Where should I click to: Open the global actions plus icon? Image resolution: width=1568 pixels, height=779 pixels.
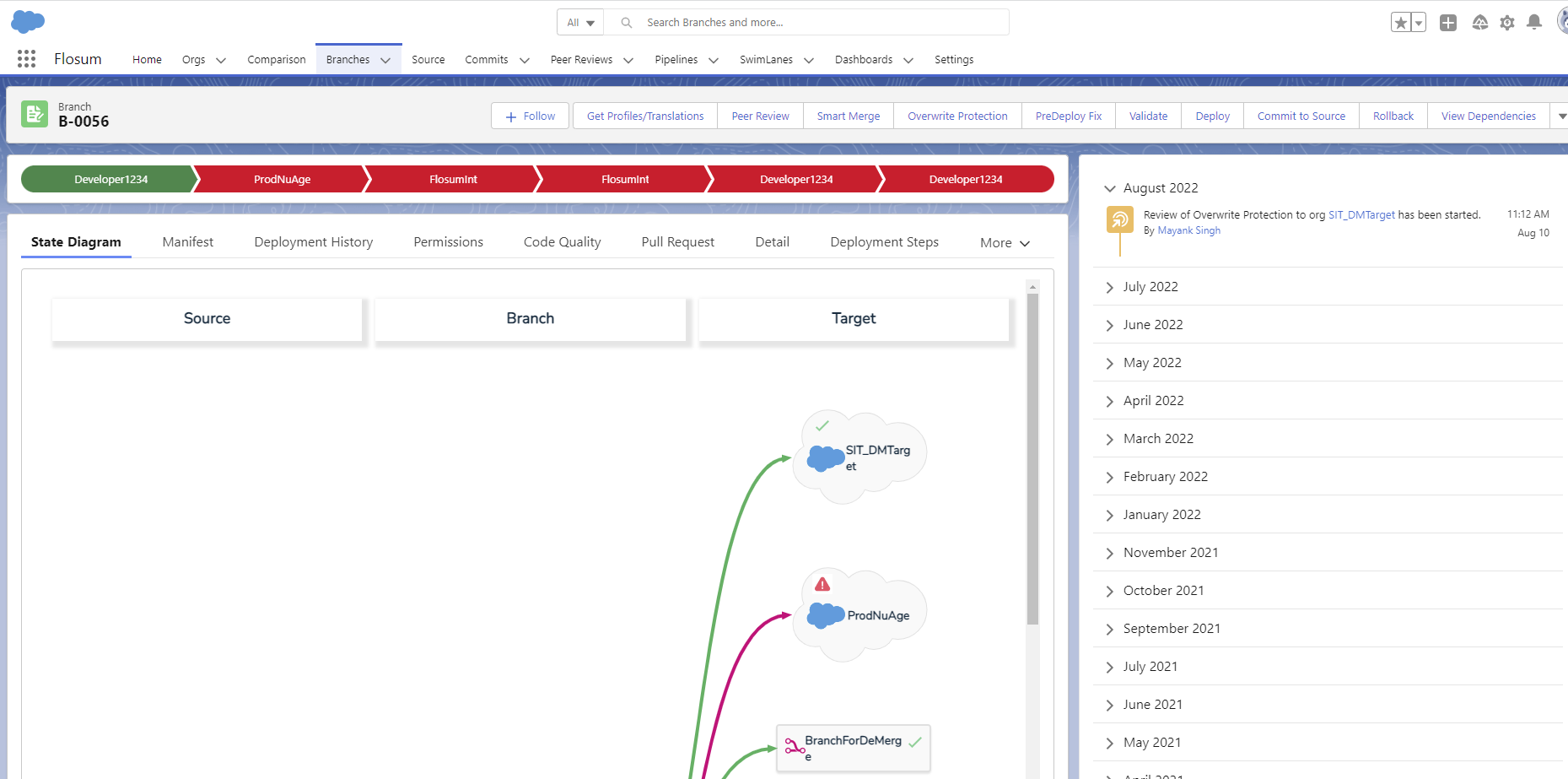[x=1448, y=23]
